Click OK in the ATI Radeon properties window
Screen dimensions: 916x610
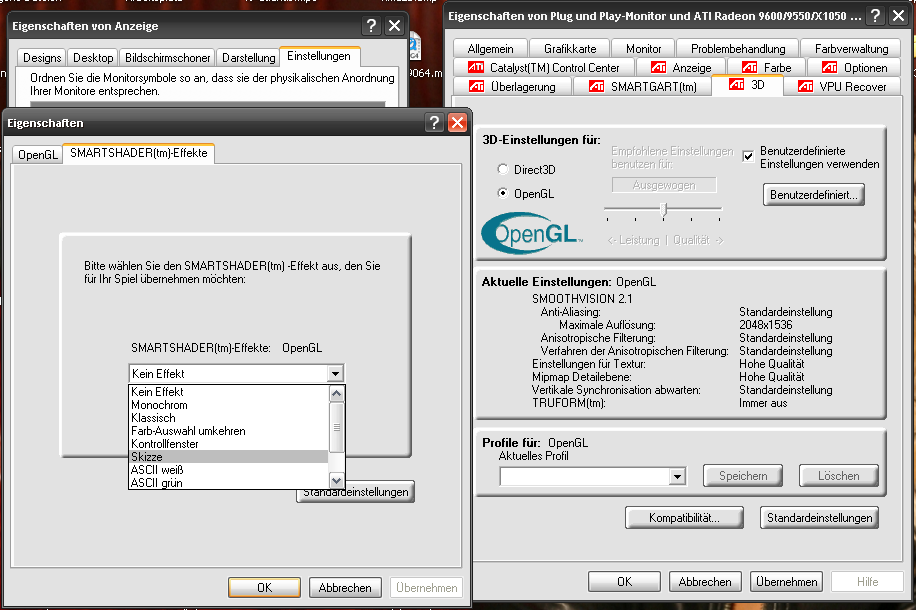[624, 582]
